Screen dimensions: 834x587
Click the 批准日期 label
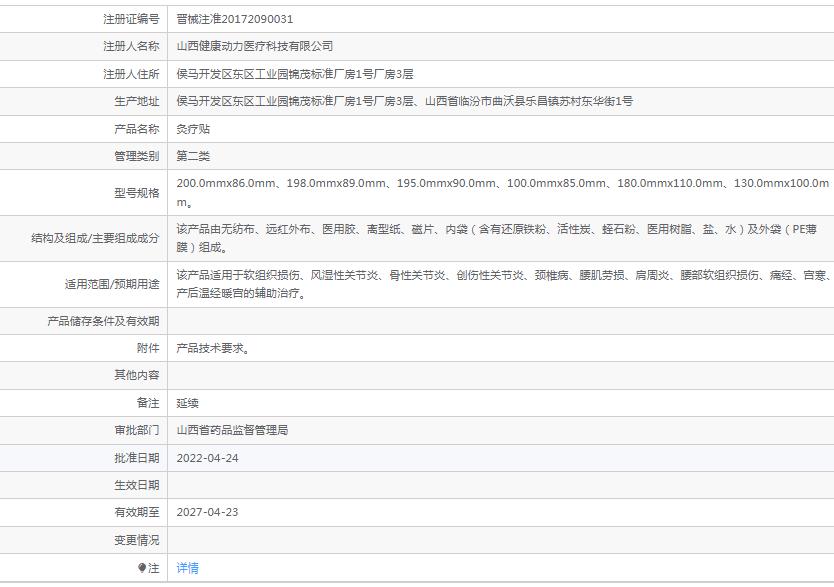137,458
